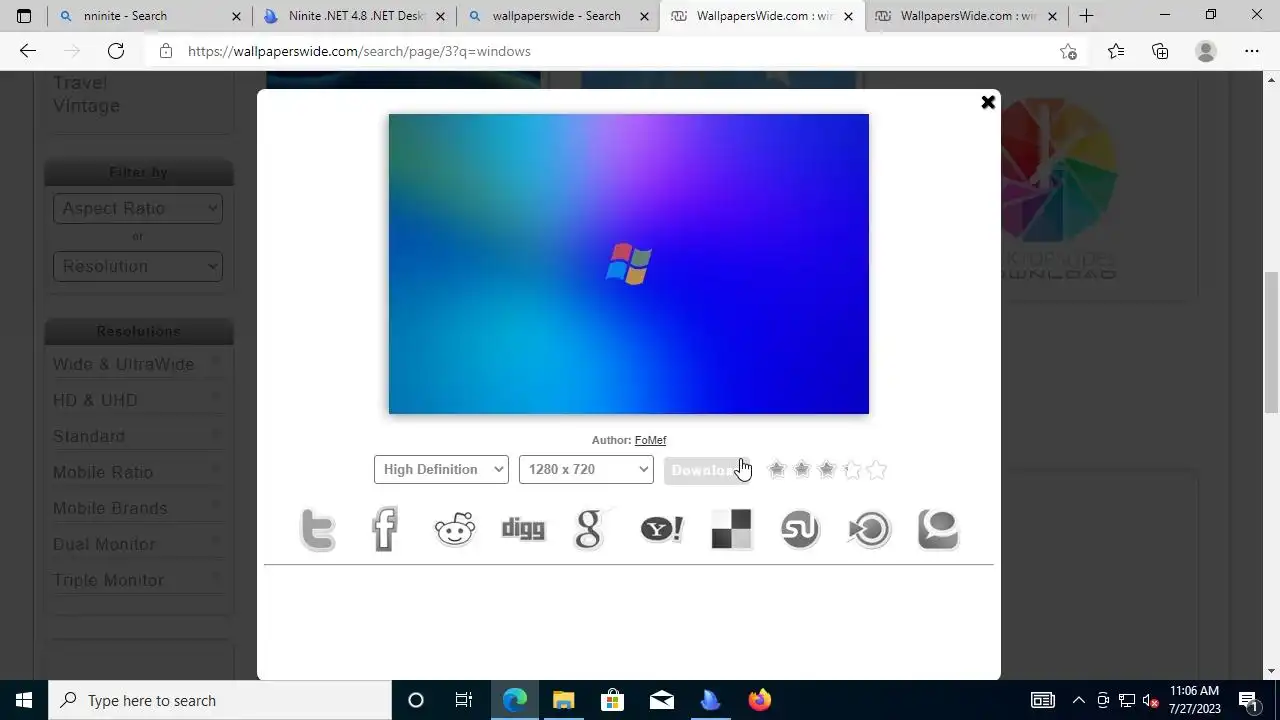Rate wallpaper three stars
The width and height of the screenshot is (1280, 720).
pos(827,469)
